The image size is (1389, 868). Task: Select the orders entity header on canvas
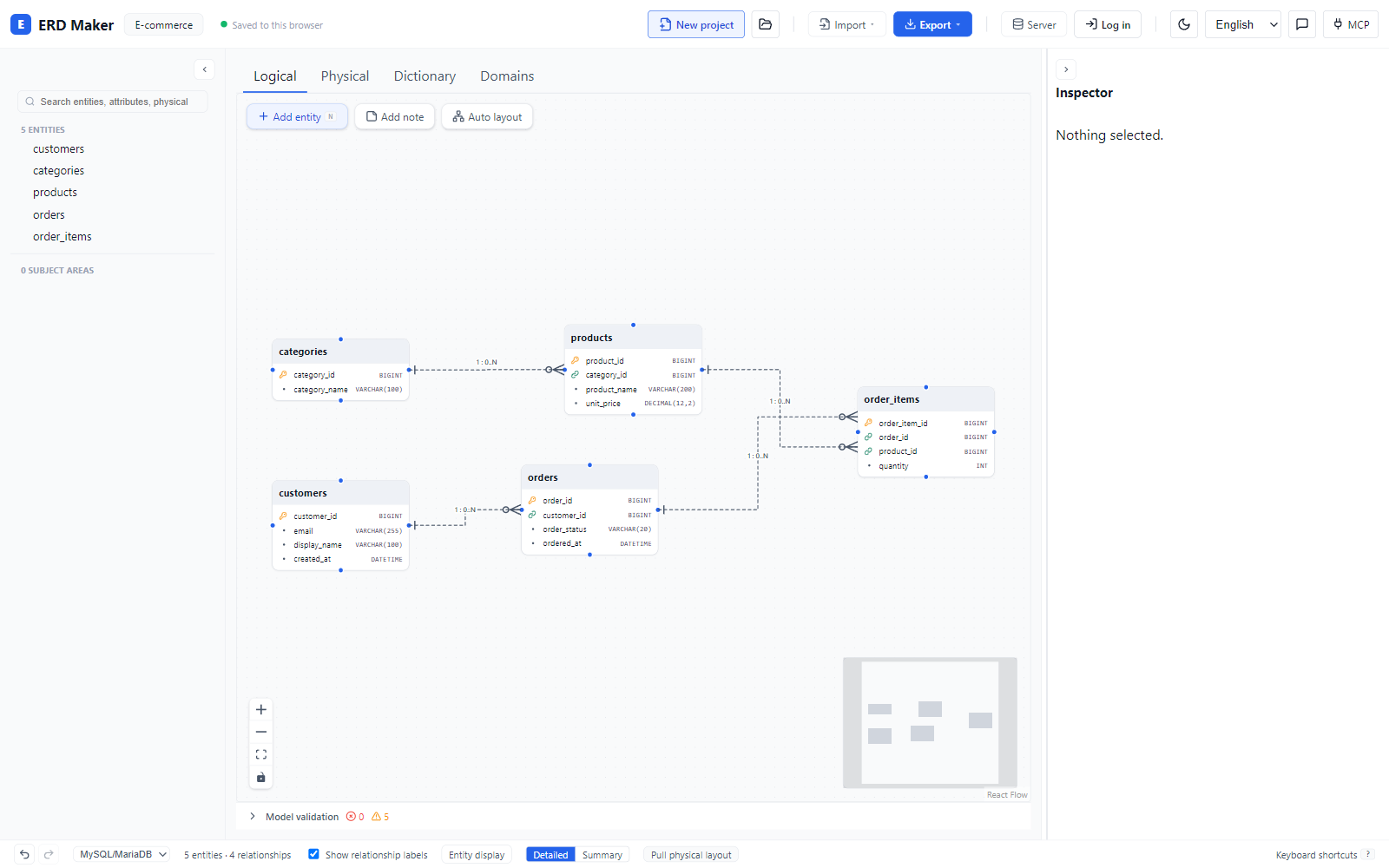point(589,477)
